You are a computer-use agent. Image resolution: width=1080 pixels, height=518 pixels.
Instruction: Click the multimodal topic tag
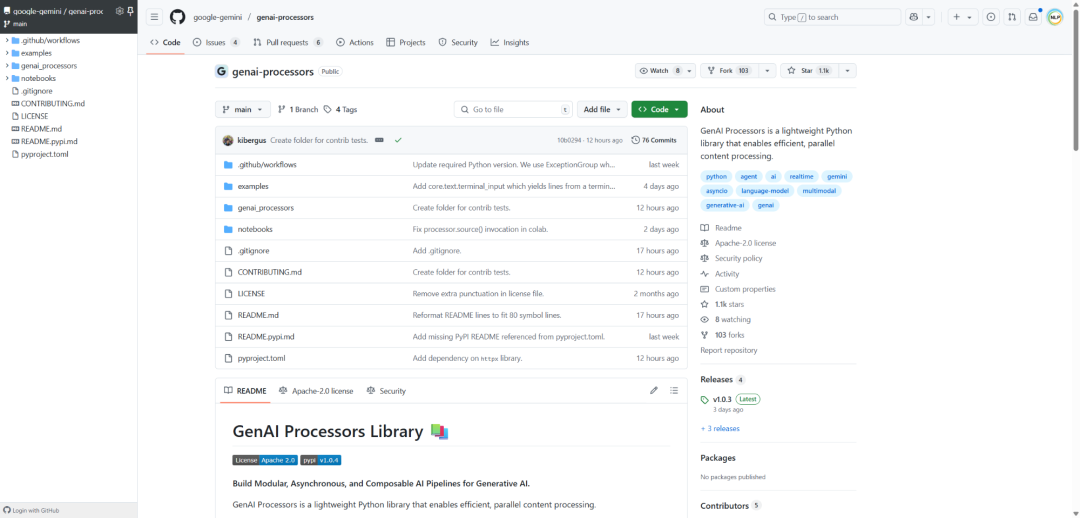pos(820,191)
